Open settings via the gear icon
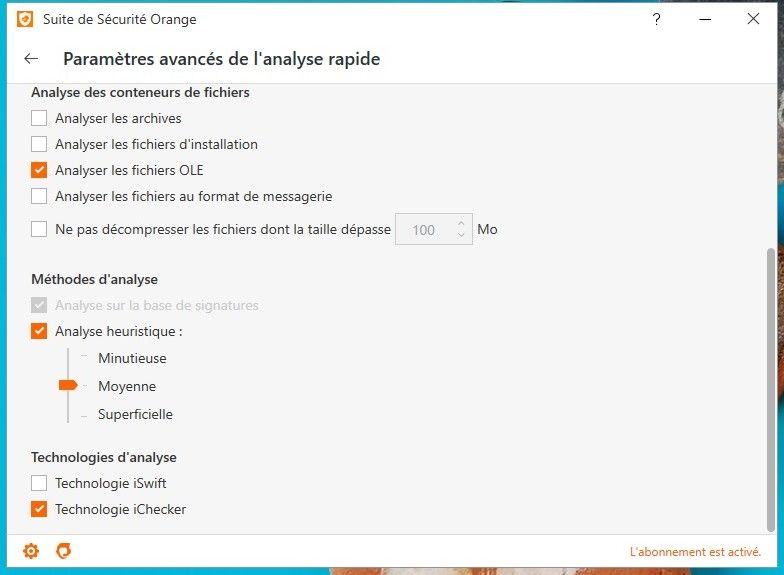 pos(31,551)
